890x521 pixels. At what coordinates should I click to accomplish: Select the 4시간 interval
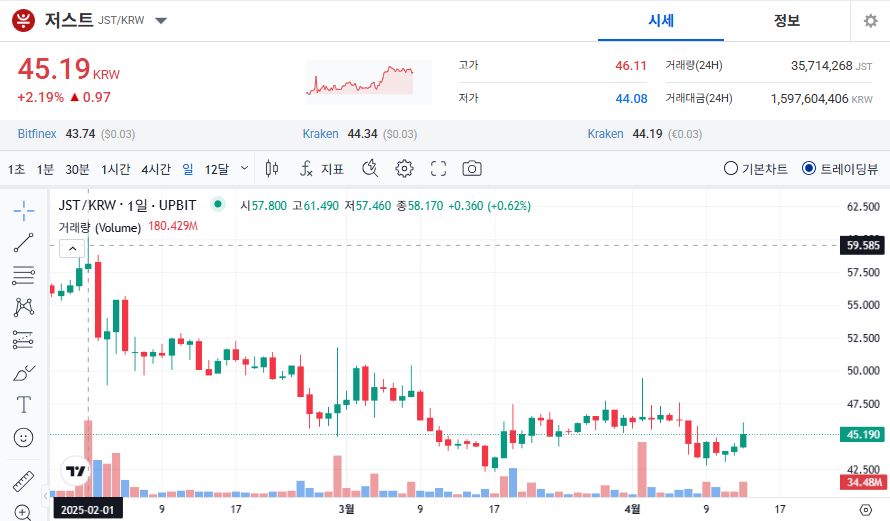156,169
